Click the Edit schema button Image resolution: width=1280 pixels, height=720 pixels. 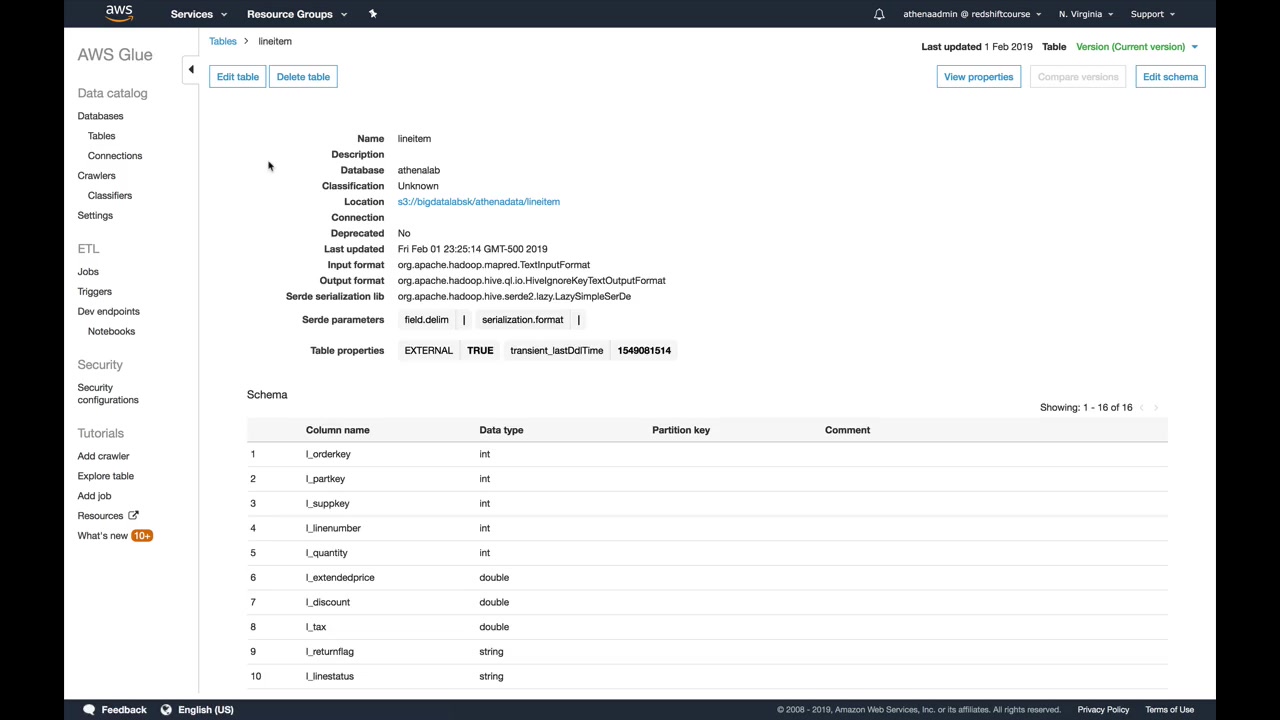point(1170,77)
